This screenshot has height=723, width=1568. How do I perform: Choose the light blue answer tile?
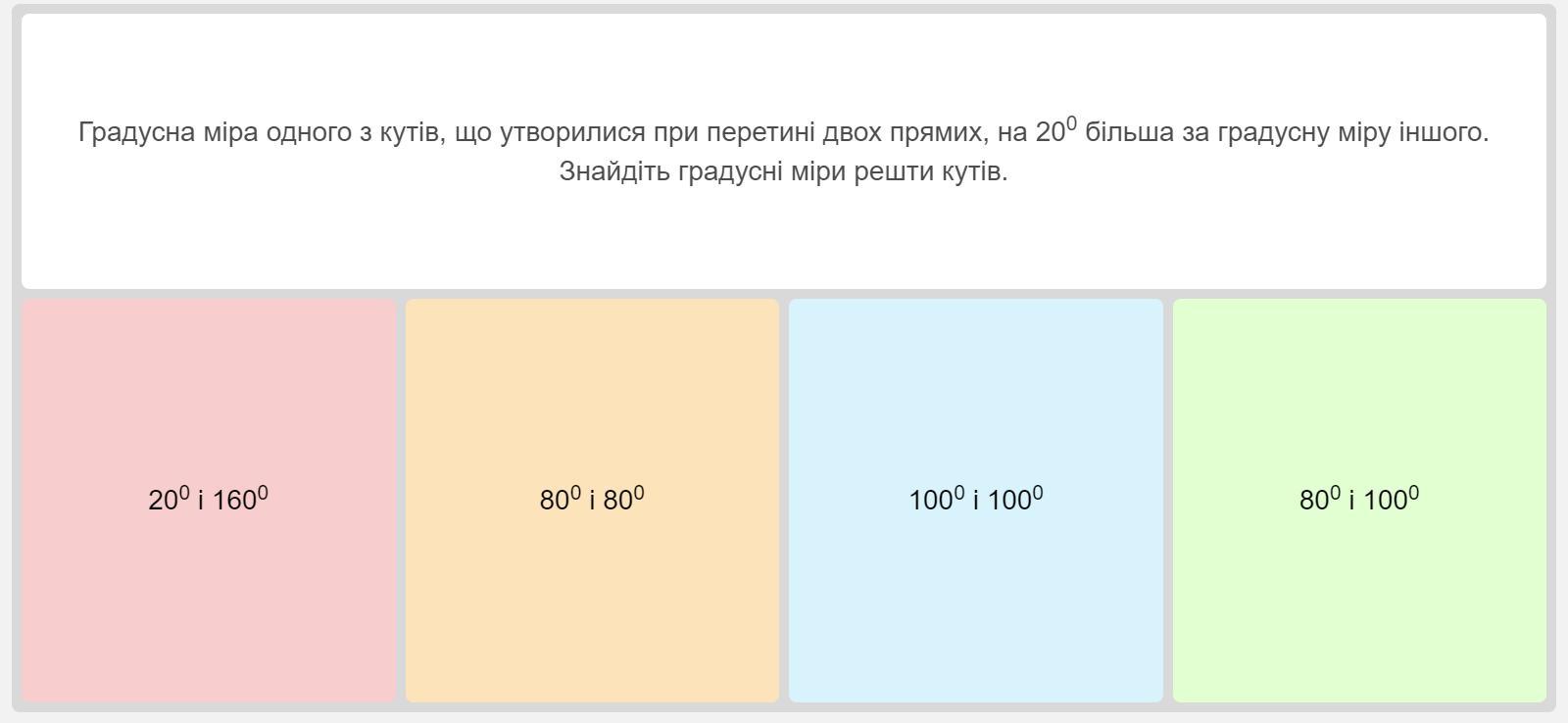(x=976, y=392)
